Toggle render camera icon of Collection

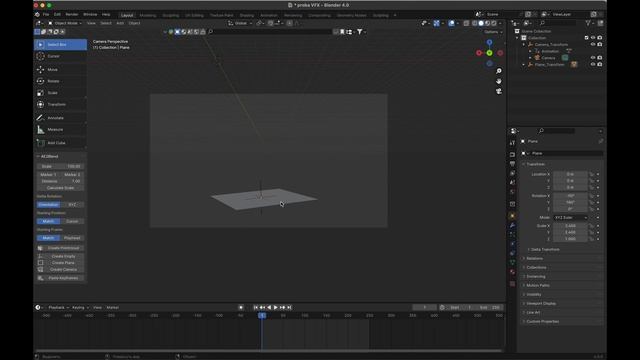[x=600, y=38]
